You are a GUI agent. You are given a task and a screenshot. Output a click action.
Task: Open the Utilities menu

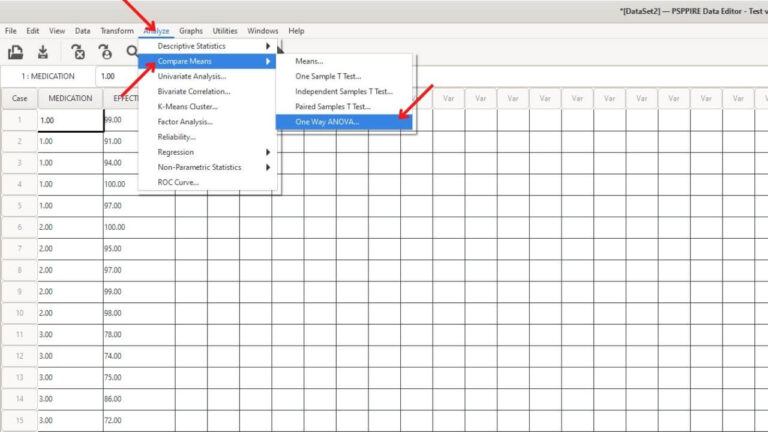click(225, 31)
